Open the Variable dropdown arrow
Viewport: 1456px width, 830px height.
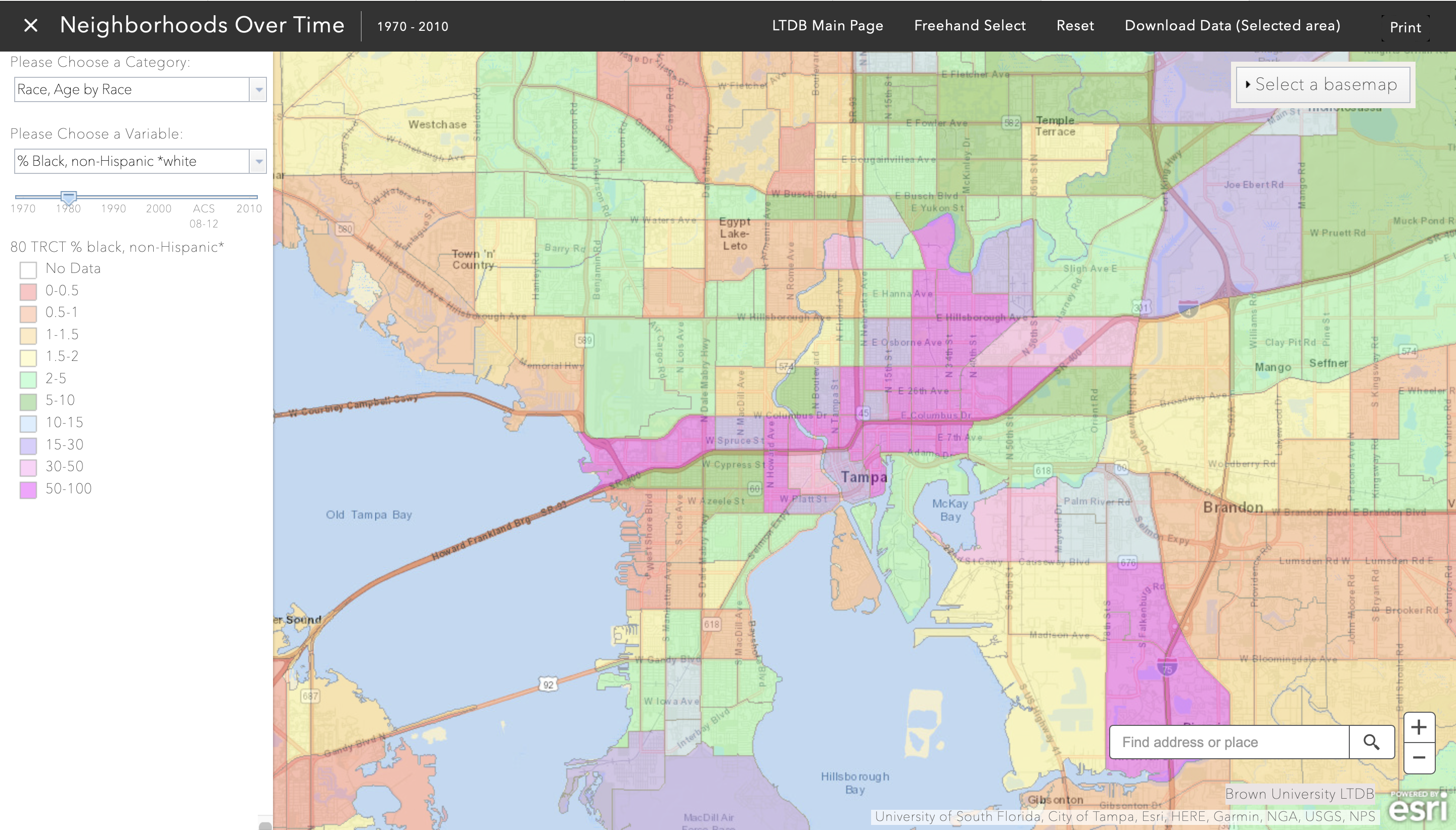[x=258, y=161]
